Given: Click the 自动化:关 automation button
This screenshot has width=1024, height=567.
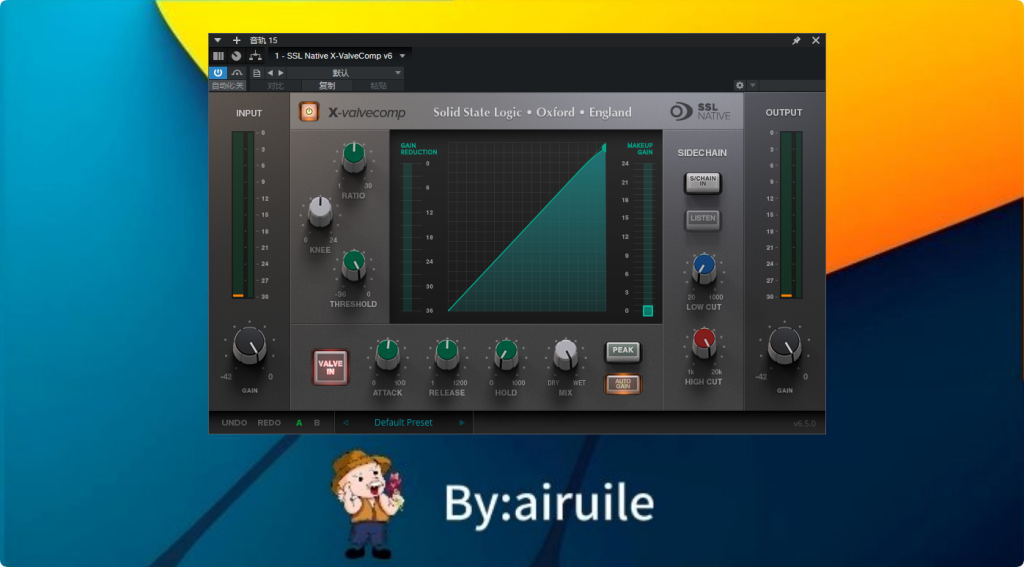Looking at the screenshot, I should click(227, 86).
